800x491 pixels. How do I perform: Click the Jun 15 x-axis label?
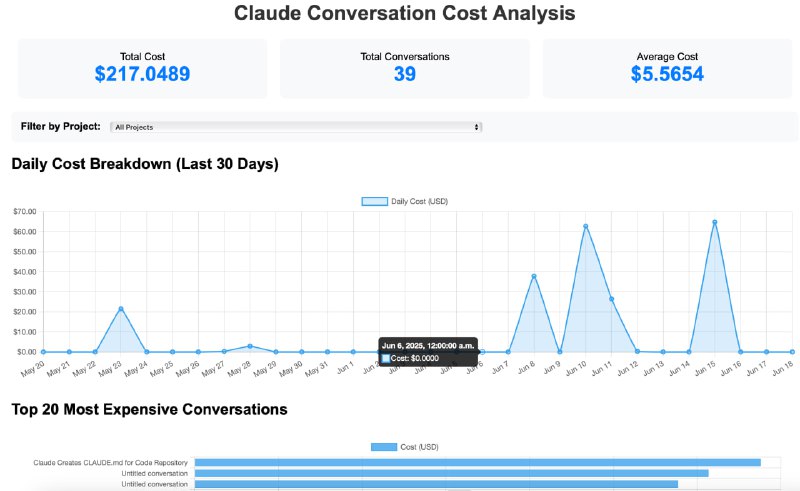(705, 369)
